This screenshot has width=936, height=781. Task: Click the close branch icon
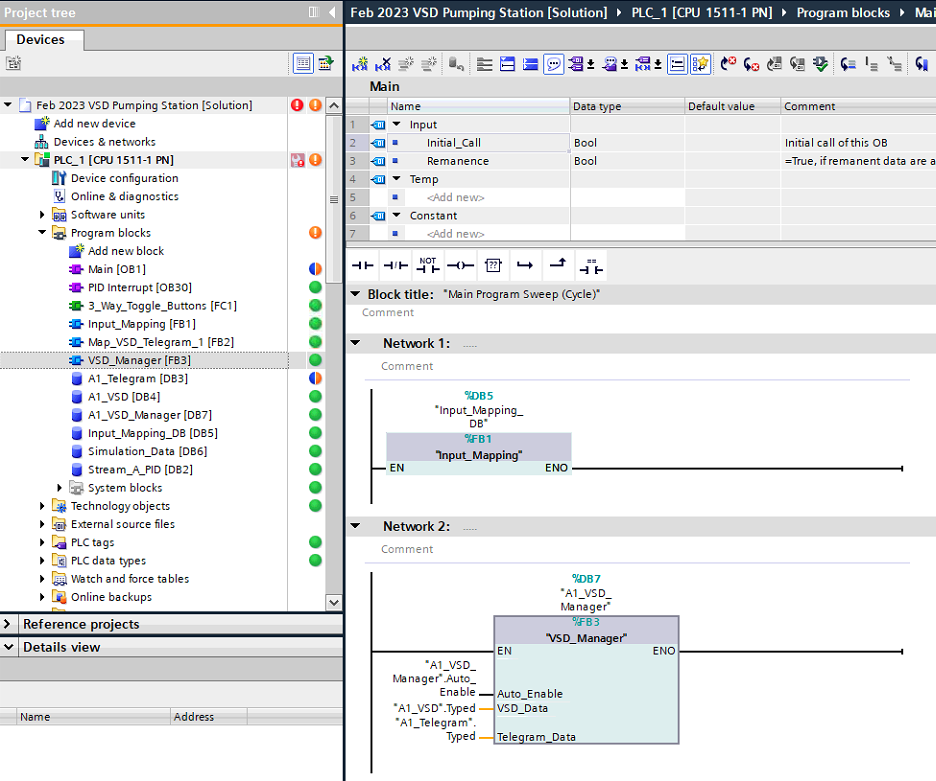click(x=558, y=266)
